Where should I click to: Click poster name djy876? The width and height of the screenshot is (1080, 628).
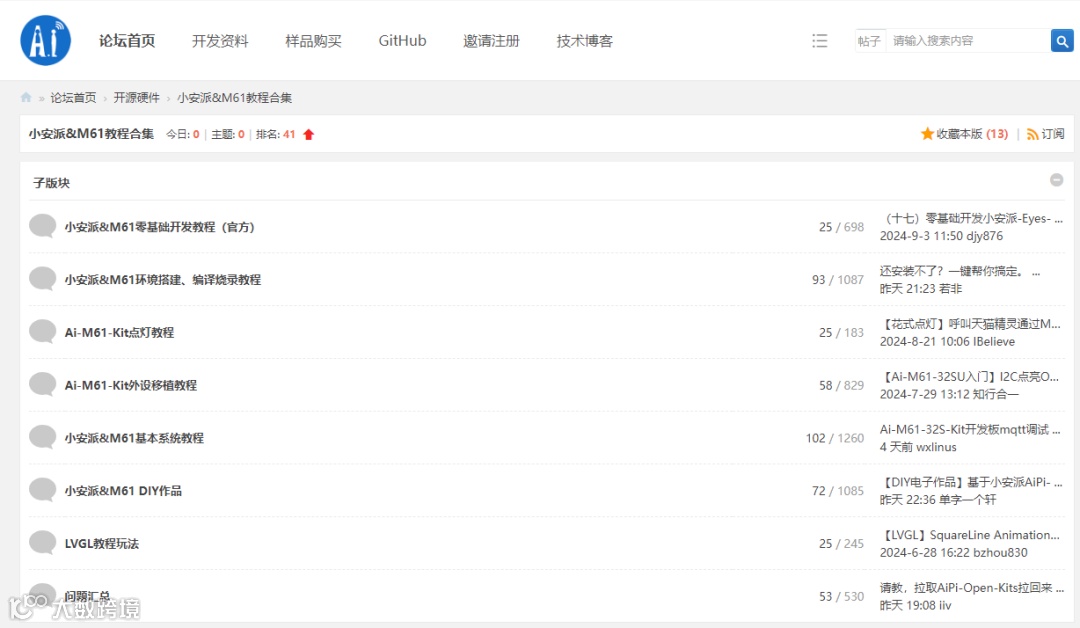click(984, 236)
